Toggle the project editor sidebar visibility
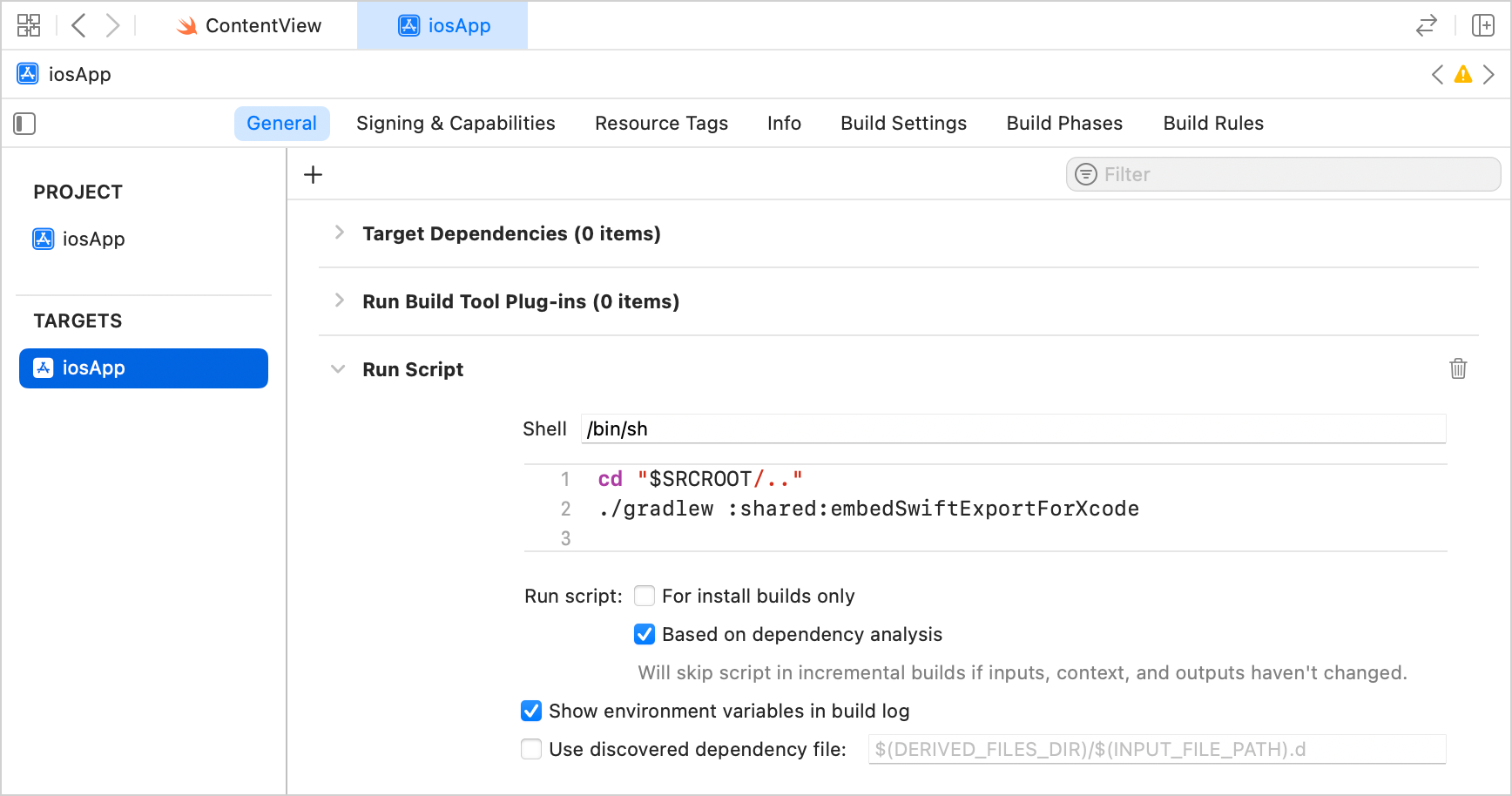The width and height of the screenshot is (1512, 796). 24,124
